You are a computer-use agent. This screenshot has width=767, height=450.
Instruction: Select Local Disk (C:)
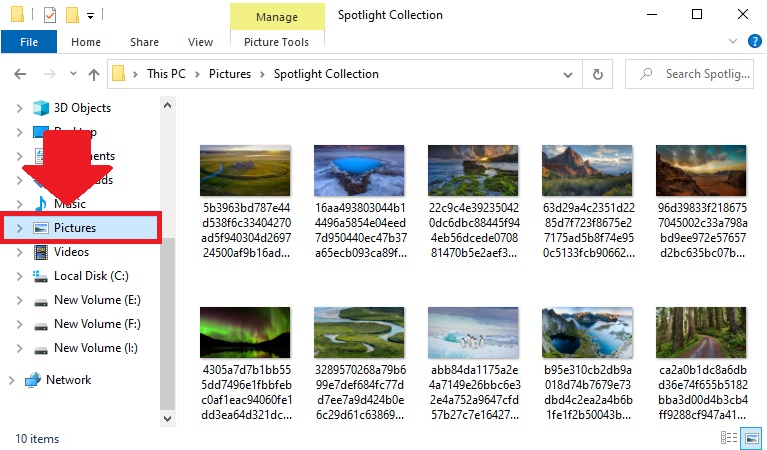click(91, 275)
